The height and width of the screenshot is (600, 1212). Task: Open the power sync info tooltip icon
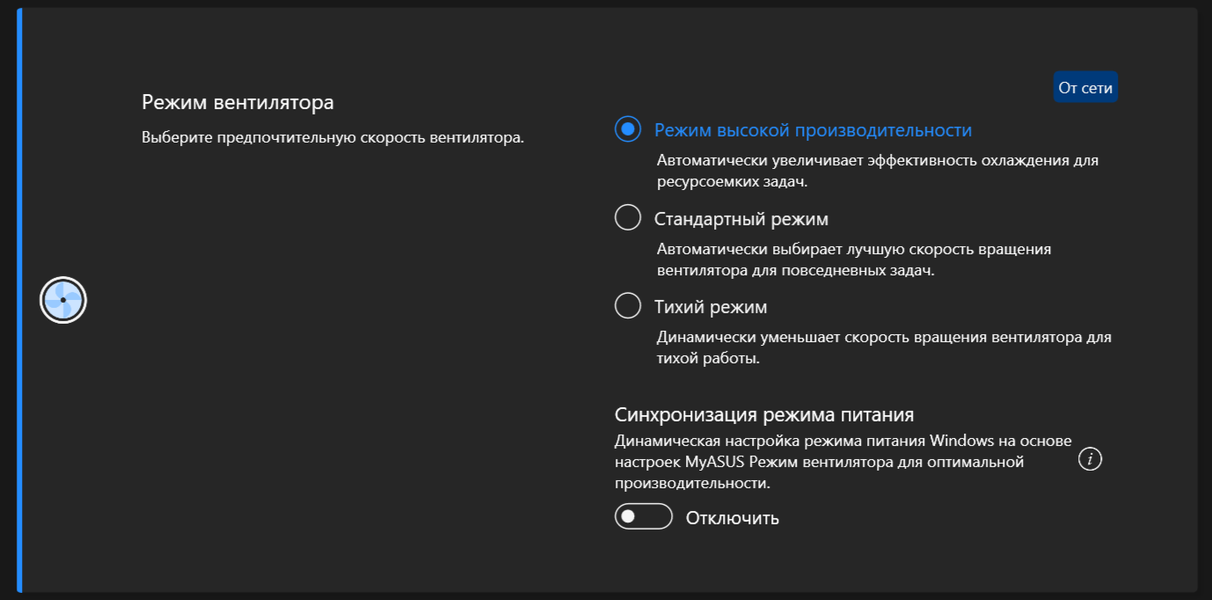[1091, 460]
